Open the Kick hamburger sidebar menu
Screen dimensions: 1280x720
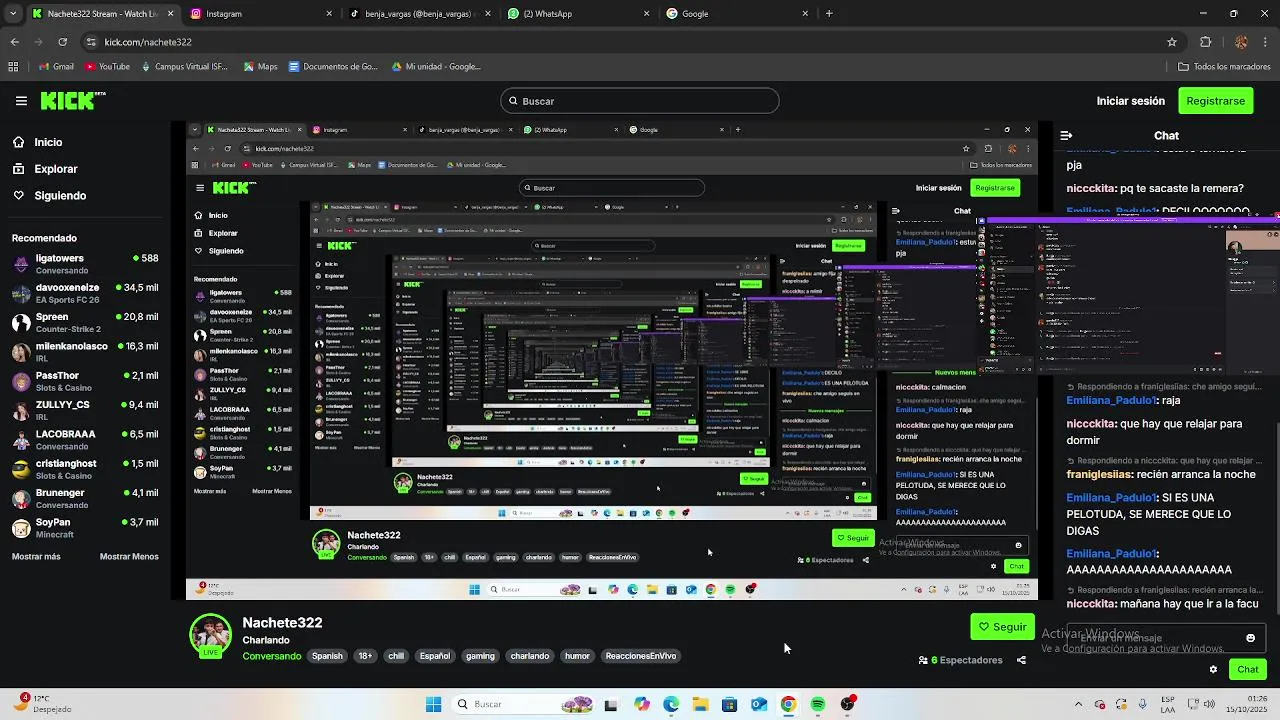pyautogui.click(x=21, y=100)
